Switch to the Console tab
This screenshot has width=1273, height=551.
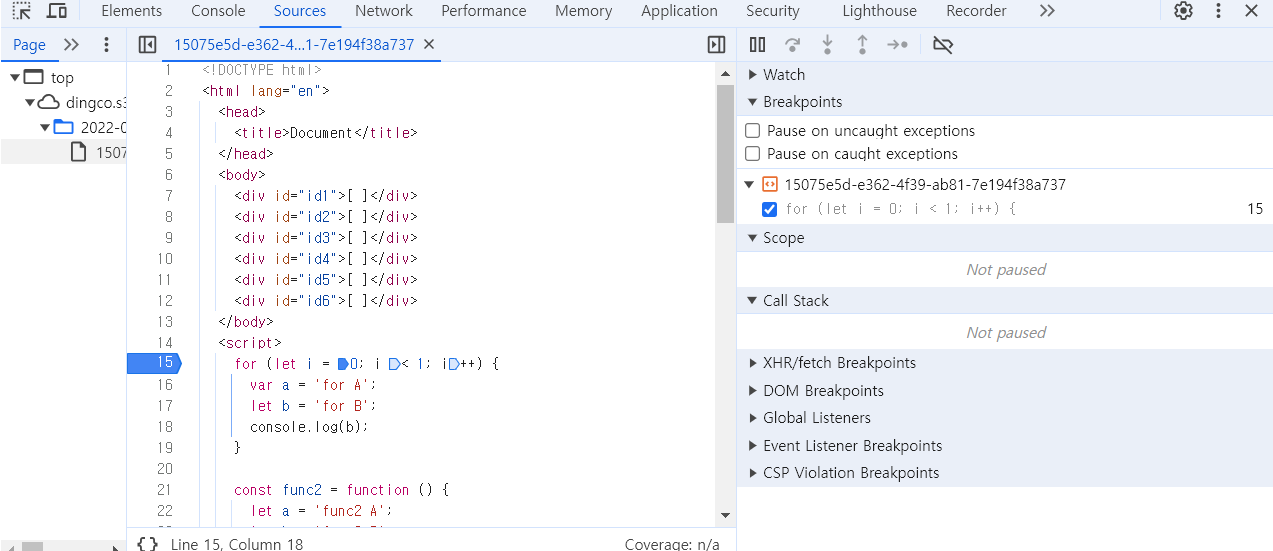[x=218, y=11]
